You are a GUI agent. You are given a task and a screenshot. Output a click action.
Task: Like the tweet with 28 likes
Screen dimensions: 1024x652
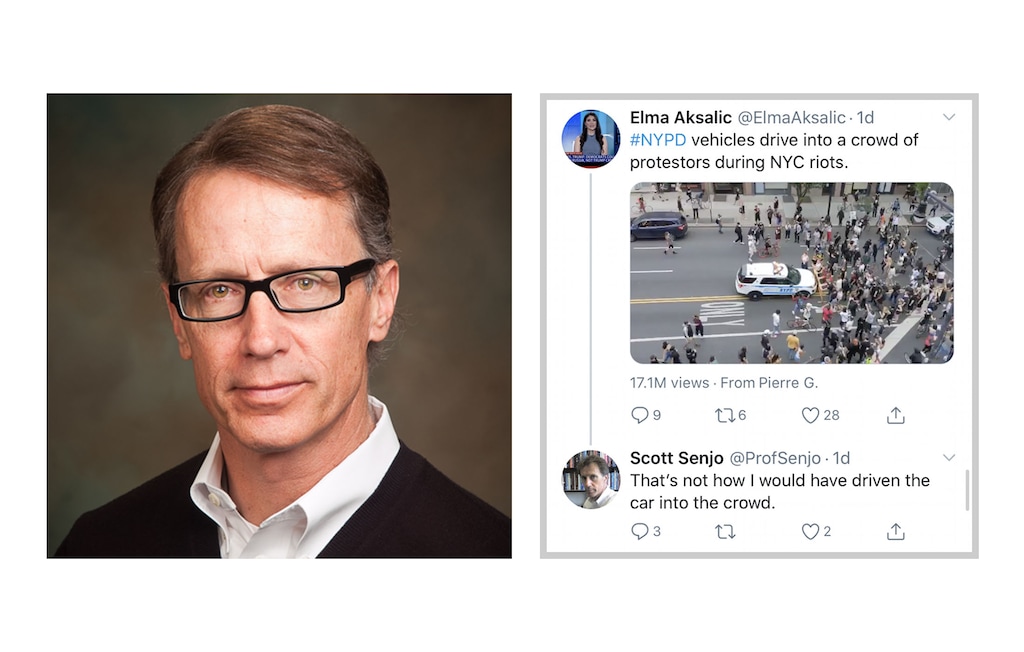pos(811,415)
